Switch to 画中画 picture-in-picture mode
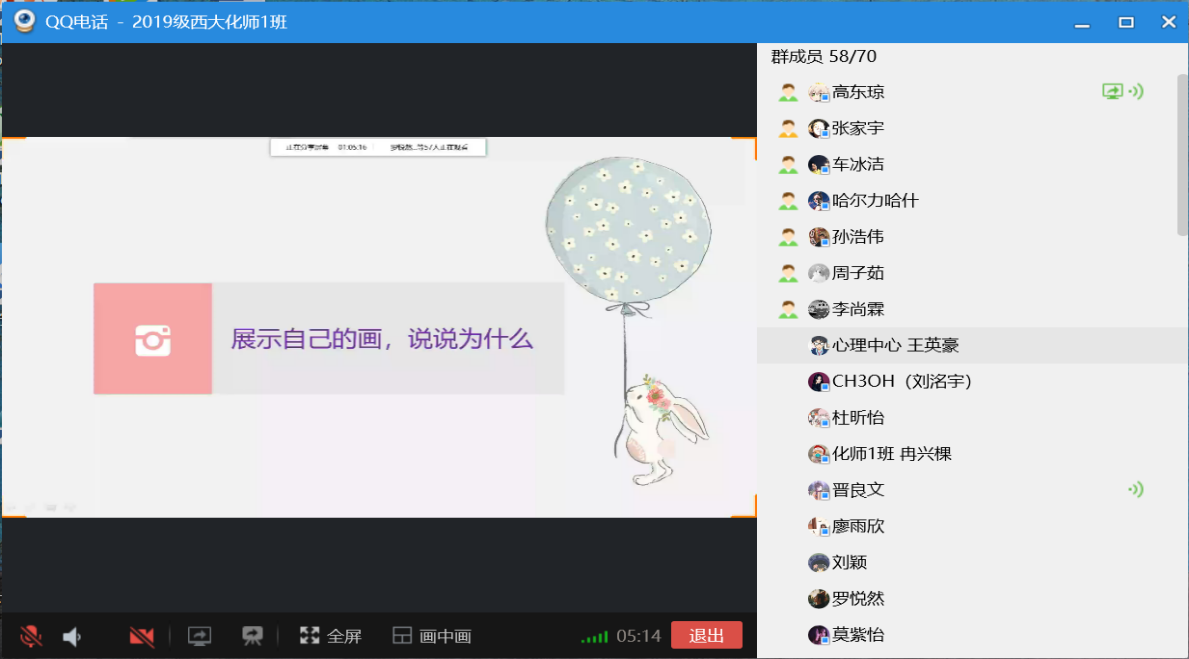This screenshot has width=1189, height=659. [x=431, y=636]
